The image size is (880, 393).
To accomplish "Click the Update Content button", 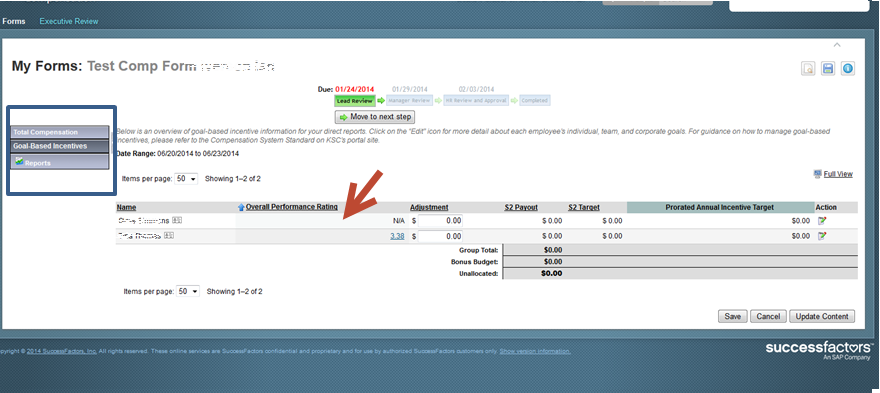I will 822,316.
